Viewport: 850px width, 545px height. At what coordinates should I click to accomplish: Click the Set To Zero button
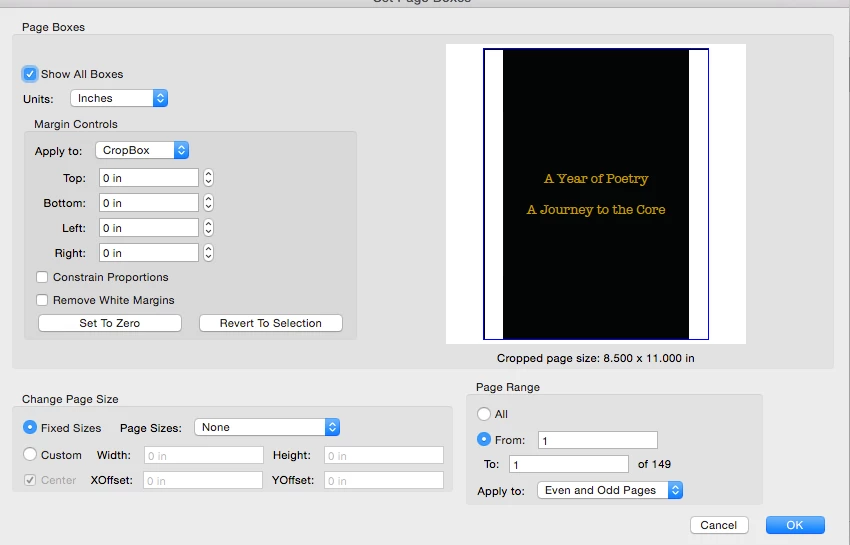tap(110, 323)
